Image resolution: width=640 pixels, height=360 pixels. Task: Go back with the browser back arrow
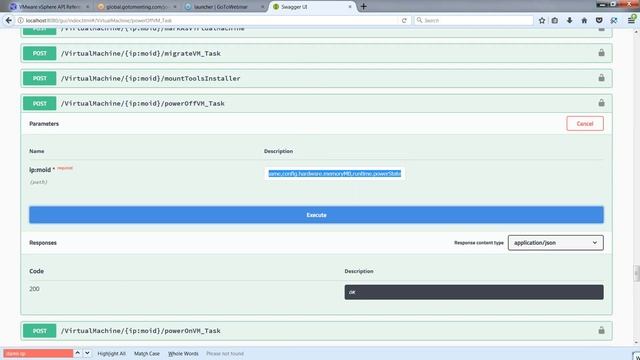[9, 20]
